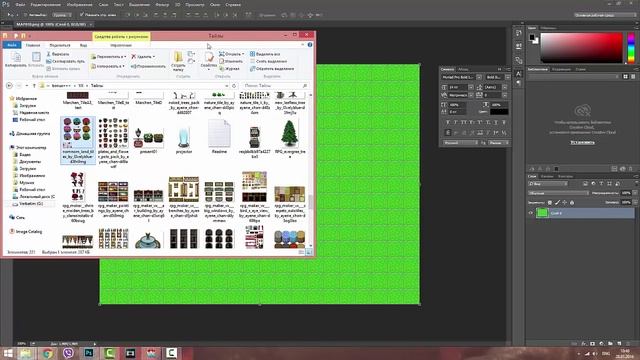Open Auto-Select group dropdown in options bar

62,15
